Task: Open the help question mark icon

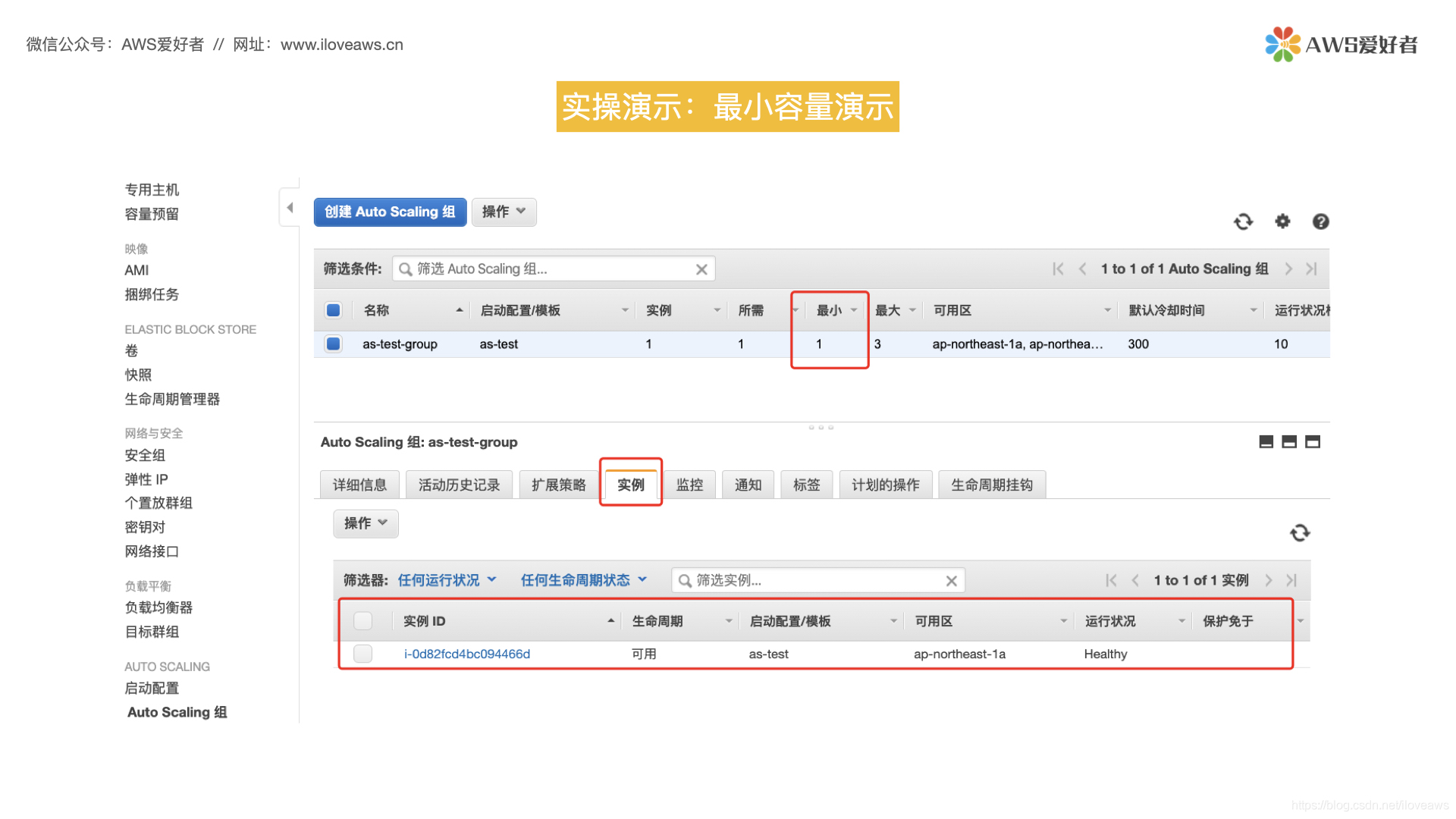Action: [x=1320, y=221]
